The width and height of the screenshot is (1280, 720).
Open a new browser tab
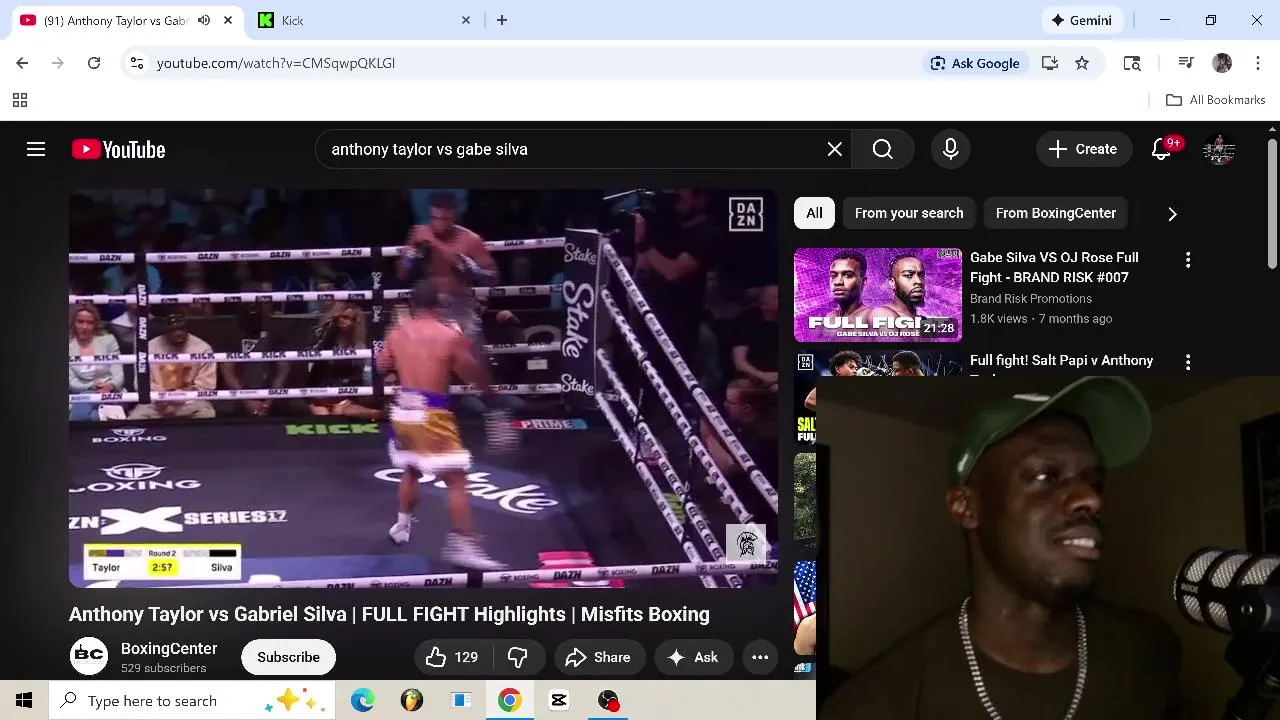(502, 20)
